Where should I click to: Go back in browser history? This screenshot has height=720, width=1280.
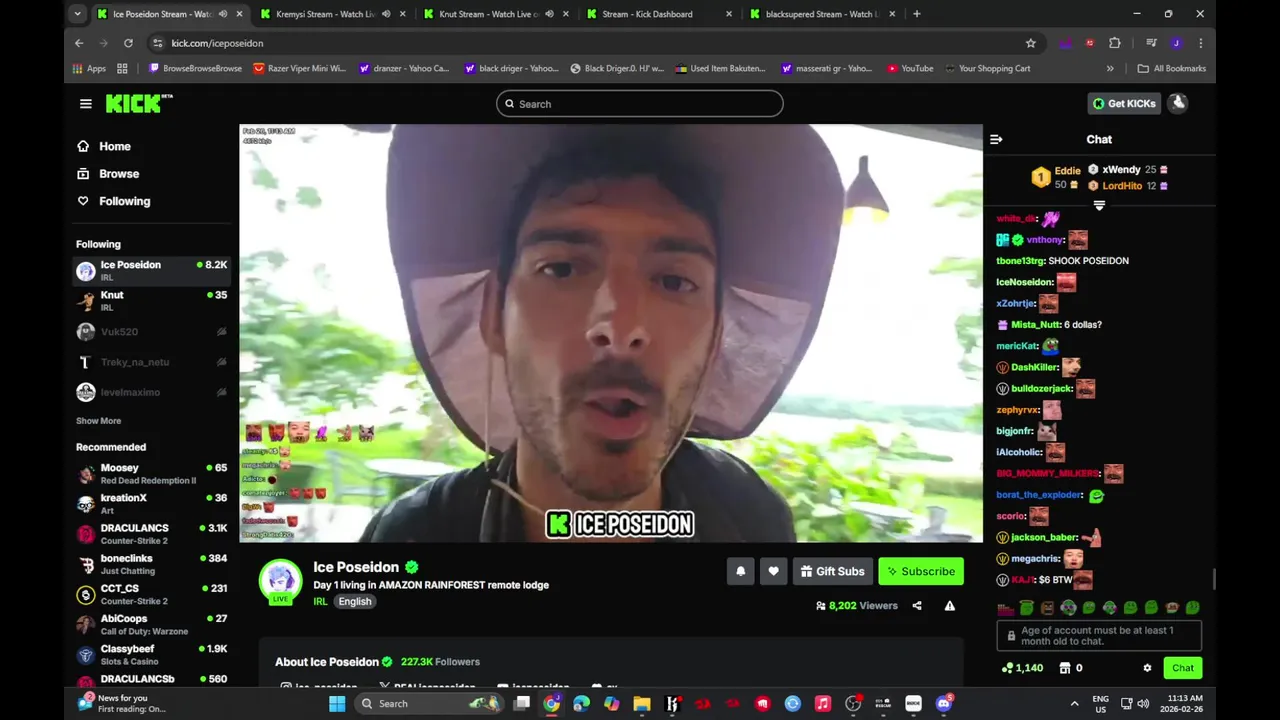pyautogui.click(x=79, y=43)
